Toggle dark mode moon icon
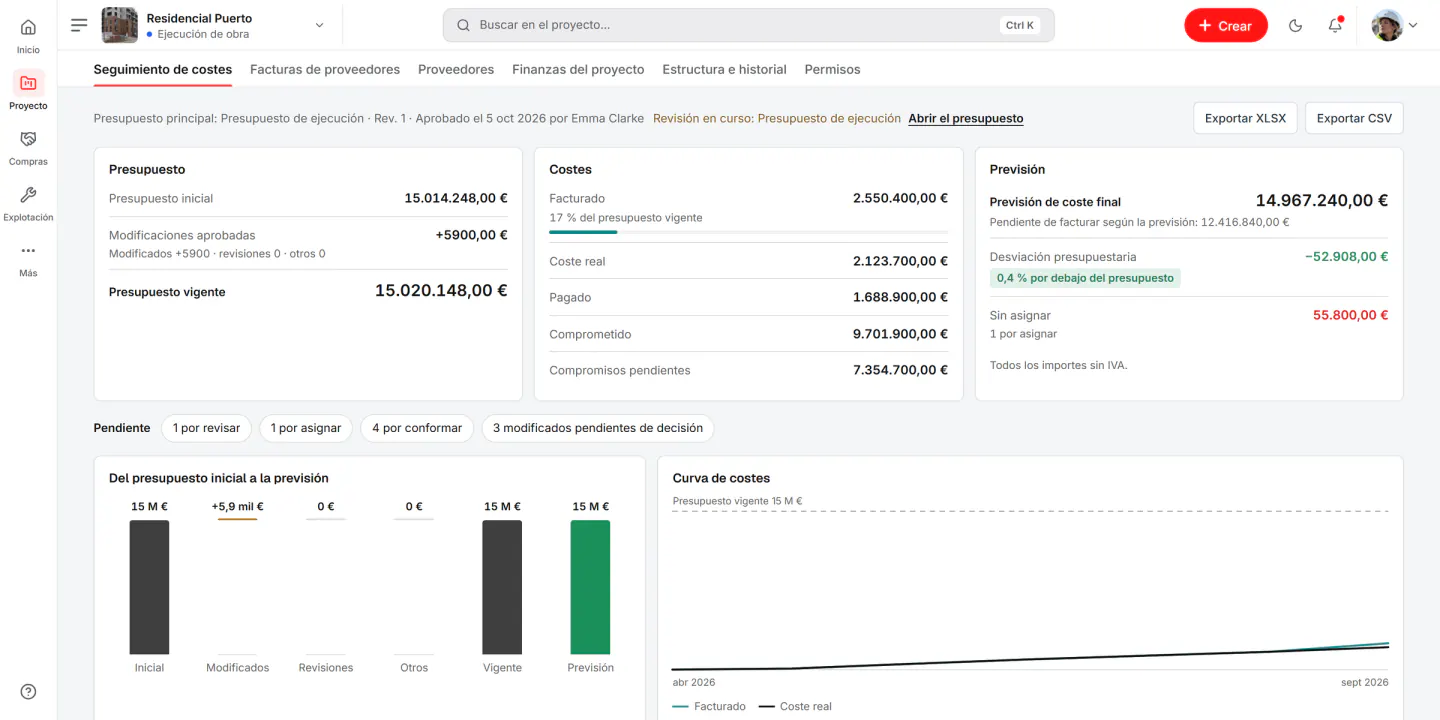The image size is (1440, 720). pos(1295,25)
